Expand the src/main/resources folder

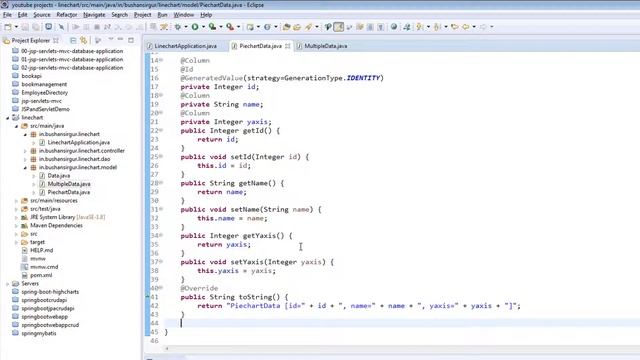tap(16, 201)
